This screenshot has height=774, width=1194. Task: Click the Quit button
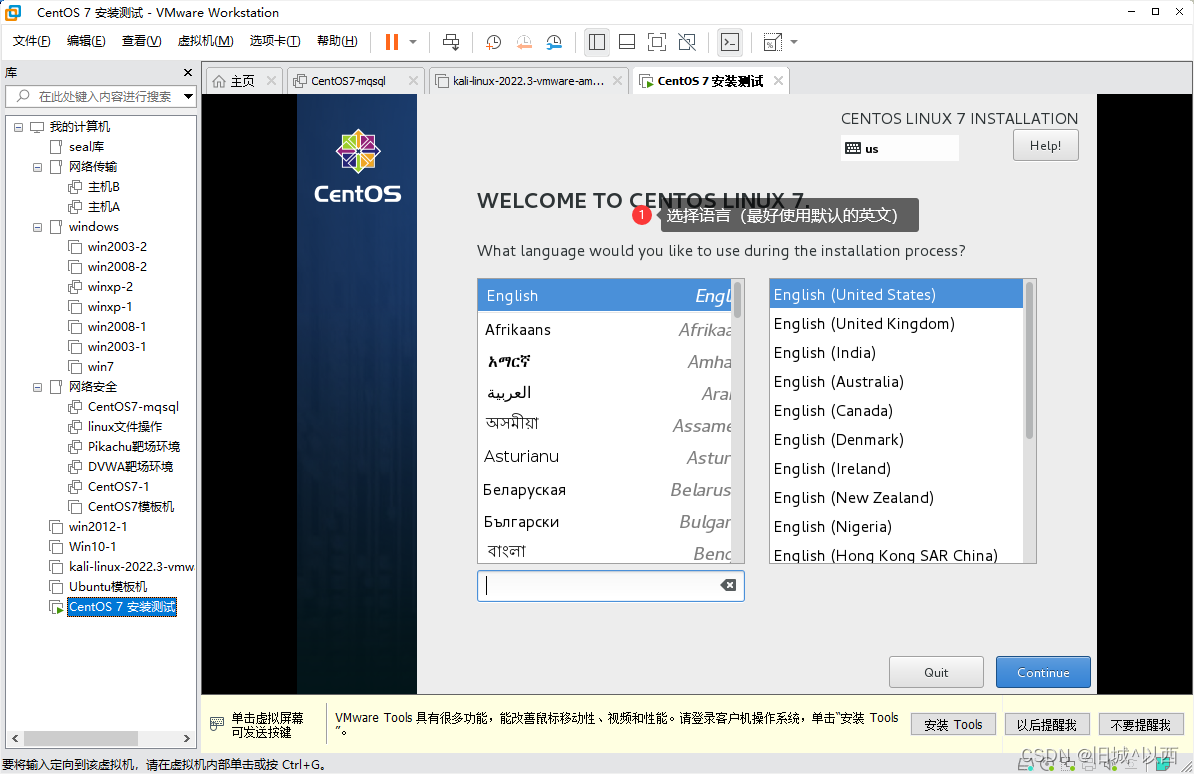tap(937, 673)
